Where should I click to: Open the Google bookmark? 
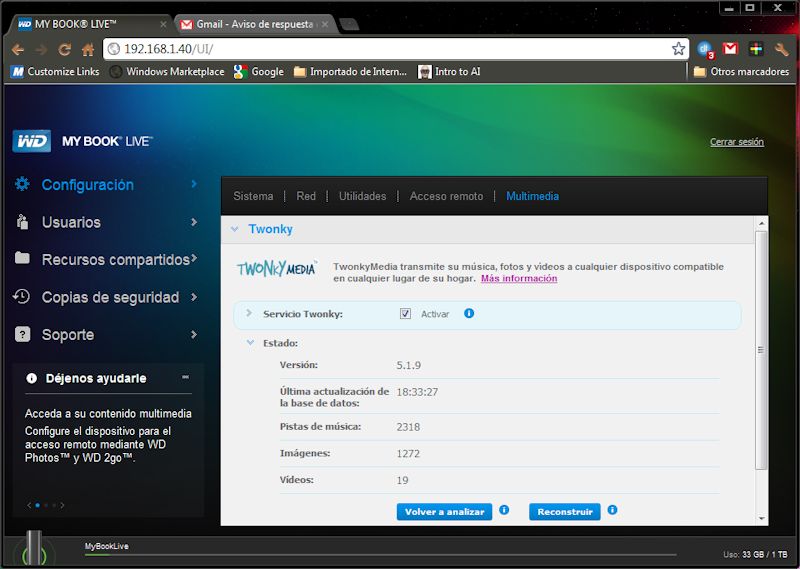coord(259,71)
